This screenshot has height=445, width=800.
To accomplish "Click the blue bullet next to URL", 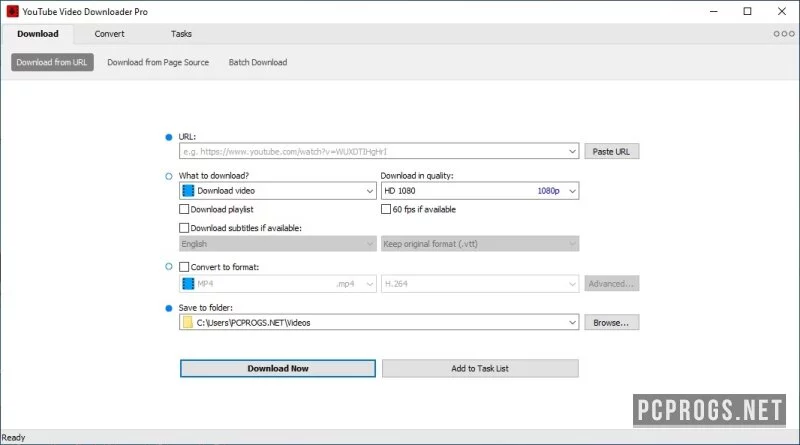I will click(169, 137).
